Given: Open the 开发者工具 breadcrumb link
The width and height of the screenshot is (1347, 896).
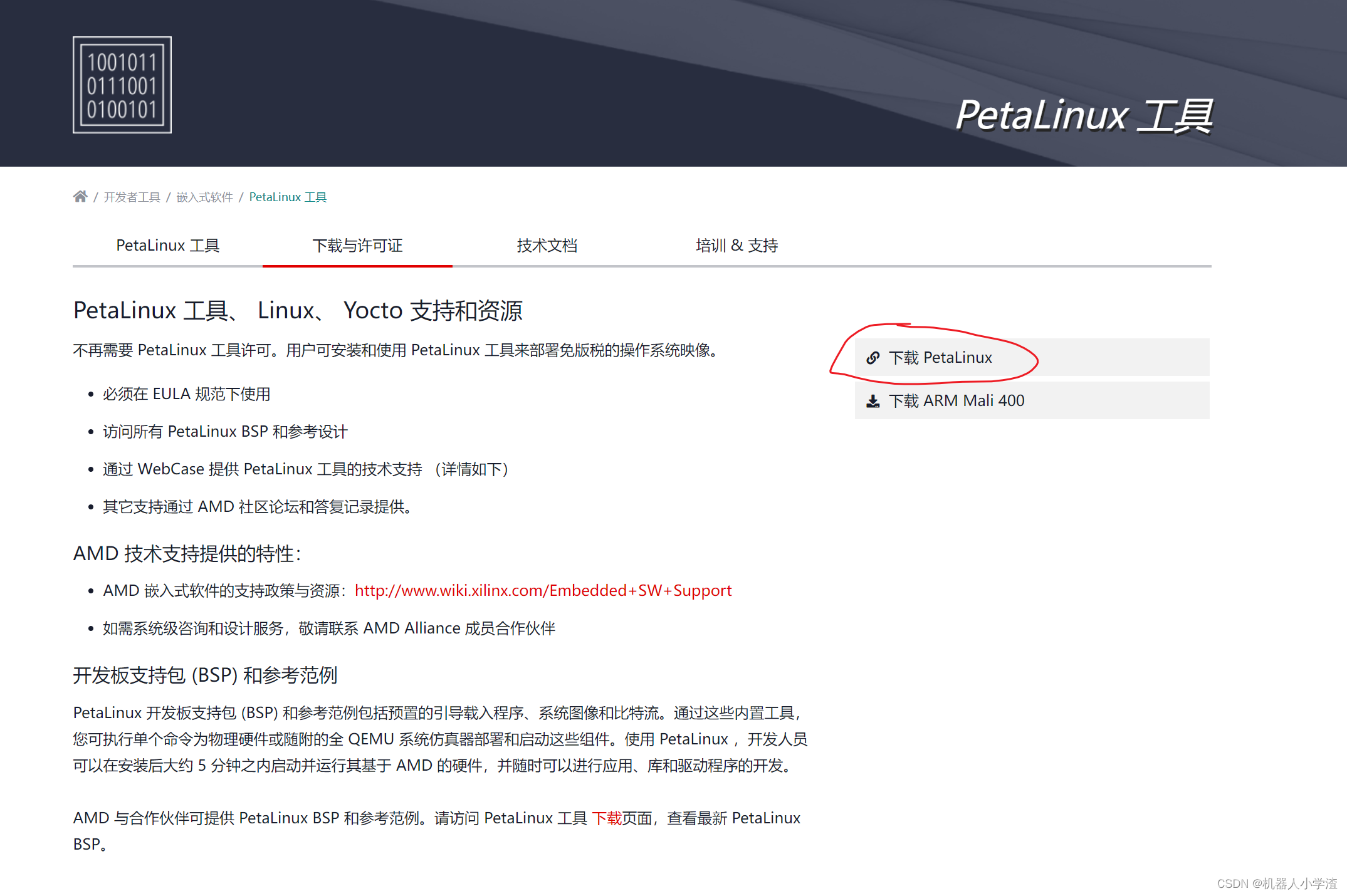Looking at the screenshot, I should click(132, 197).
